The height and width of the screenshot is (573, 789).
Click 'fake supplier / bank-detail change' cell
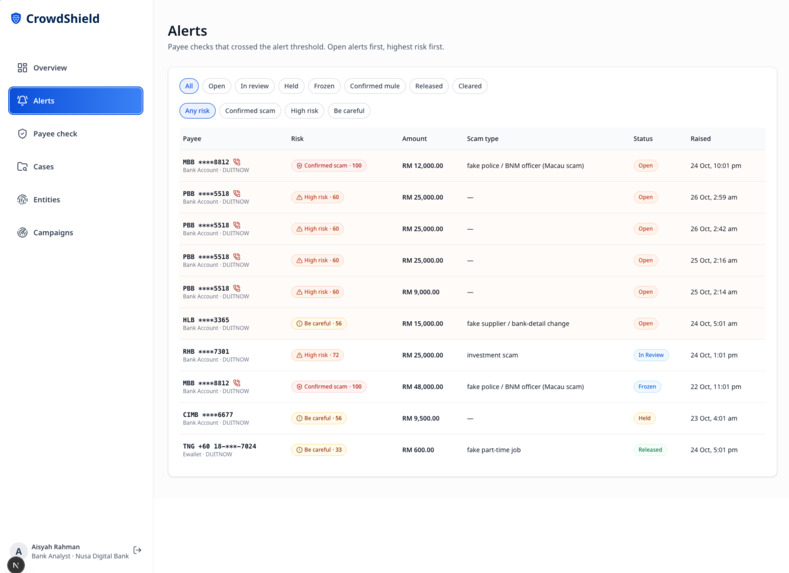pyautogui.click(x=518, y=323)
